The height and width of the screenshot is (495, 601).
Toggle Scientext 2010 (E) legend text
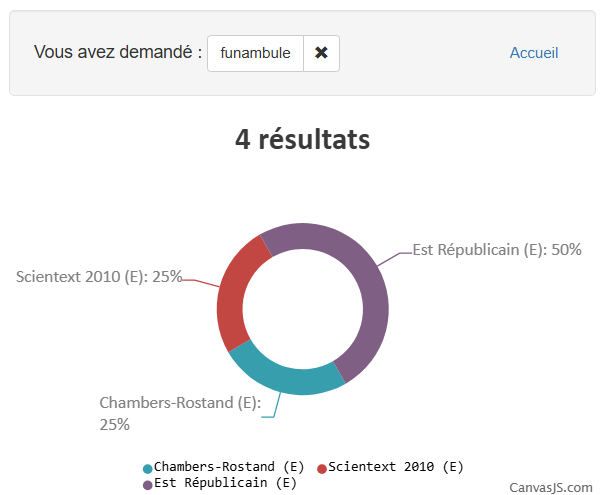396,467
